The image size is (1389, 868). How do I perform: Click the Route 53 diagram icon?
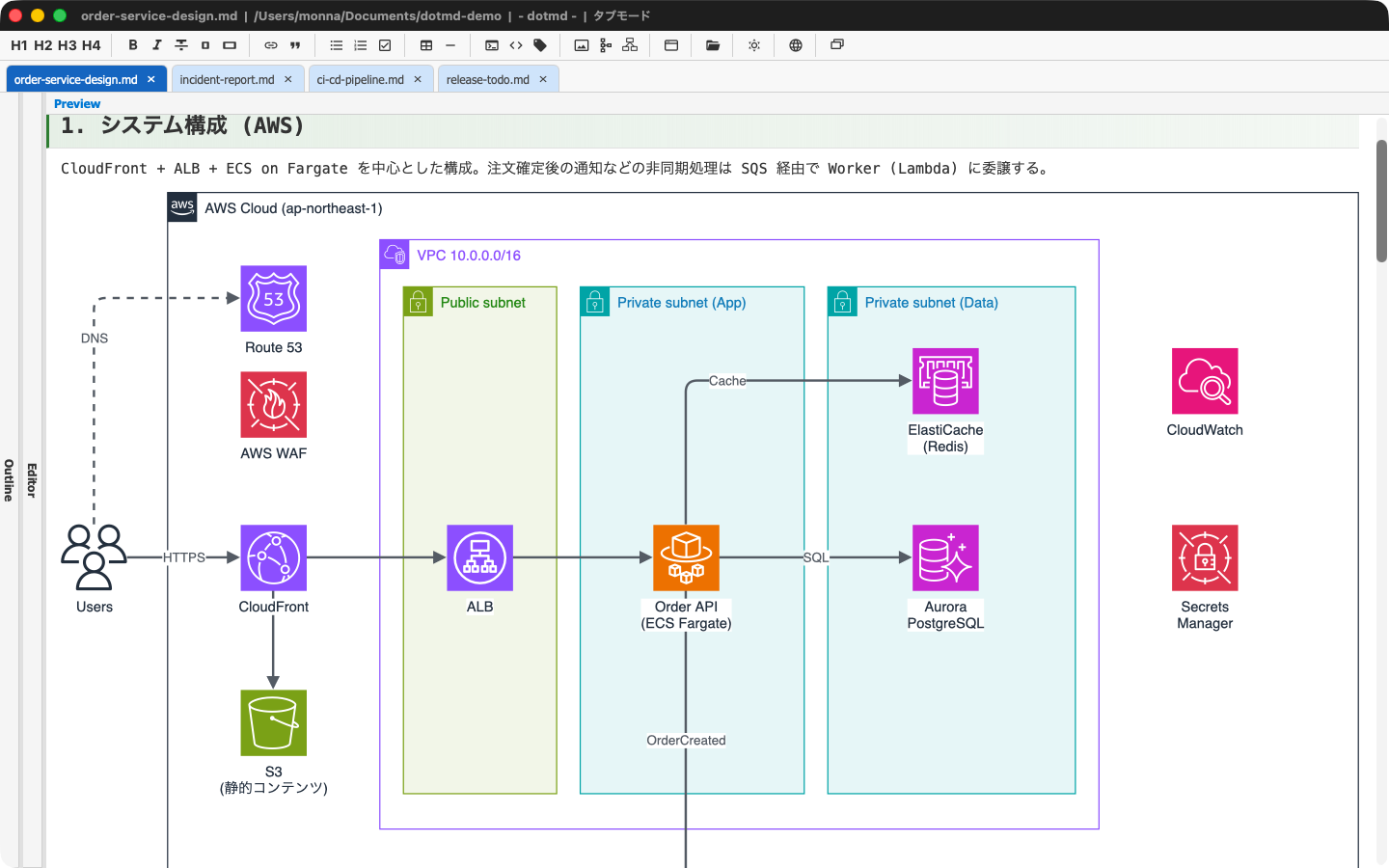pyautogui.click(x=274, y=299)
